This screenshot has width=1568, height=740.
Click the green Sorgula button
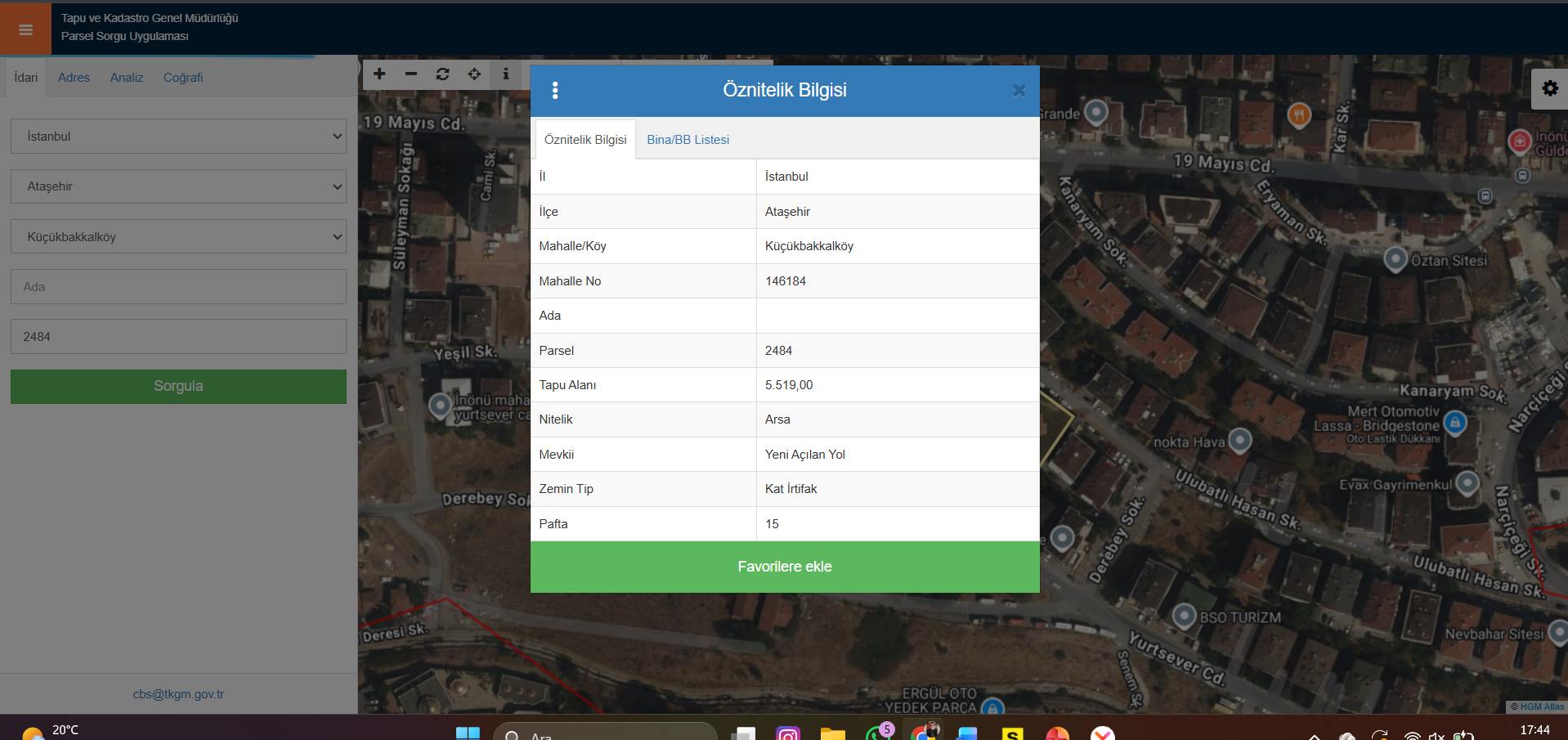[x=178, y=386]
